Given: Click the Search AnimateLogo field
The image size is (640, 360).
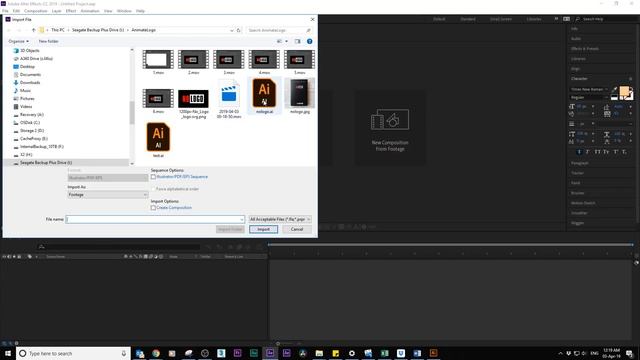Looking at the screenshot, I should click(x=279, y=30).
